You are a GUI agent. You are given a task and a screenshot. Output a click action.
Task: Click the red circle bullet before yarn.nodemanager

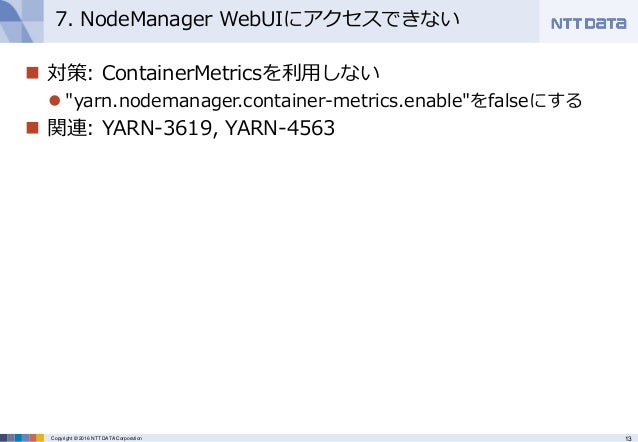coord(55,101)
